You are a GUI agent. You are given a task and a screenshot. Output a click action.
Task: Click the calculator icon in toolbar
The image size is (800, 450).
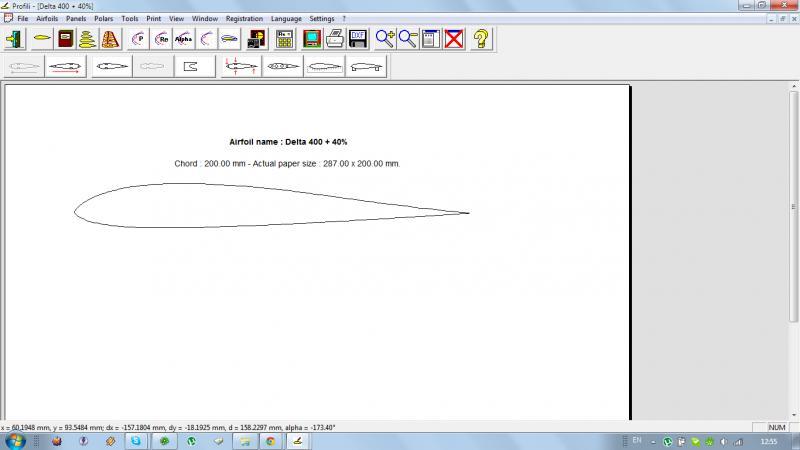[284, 39]
